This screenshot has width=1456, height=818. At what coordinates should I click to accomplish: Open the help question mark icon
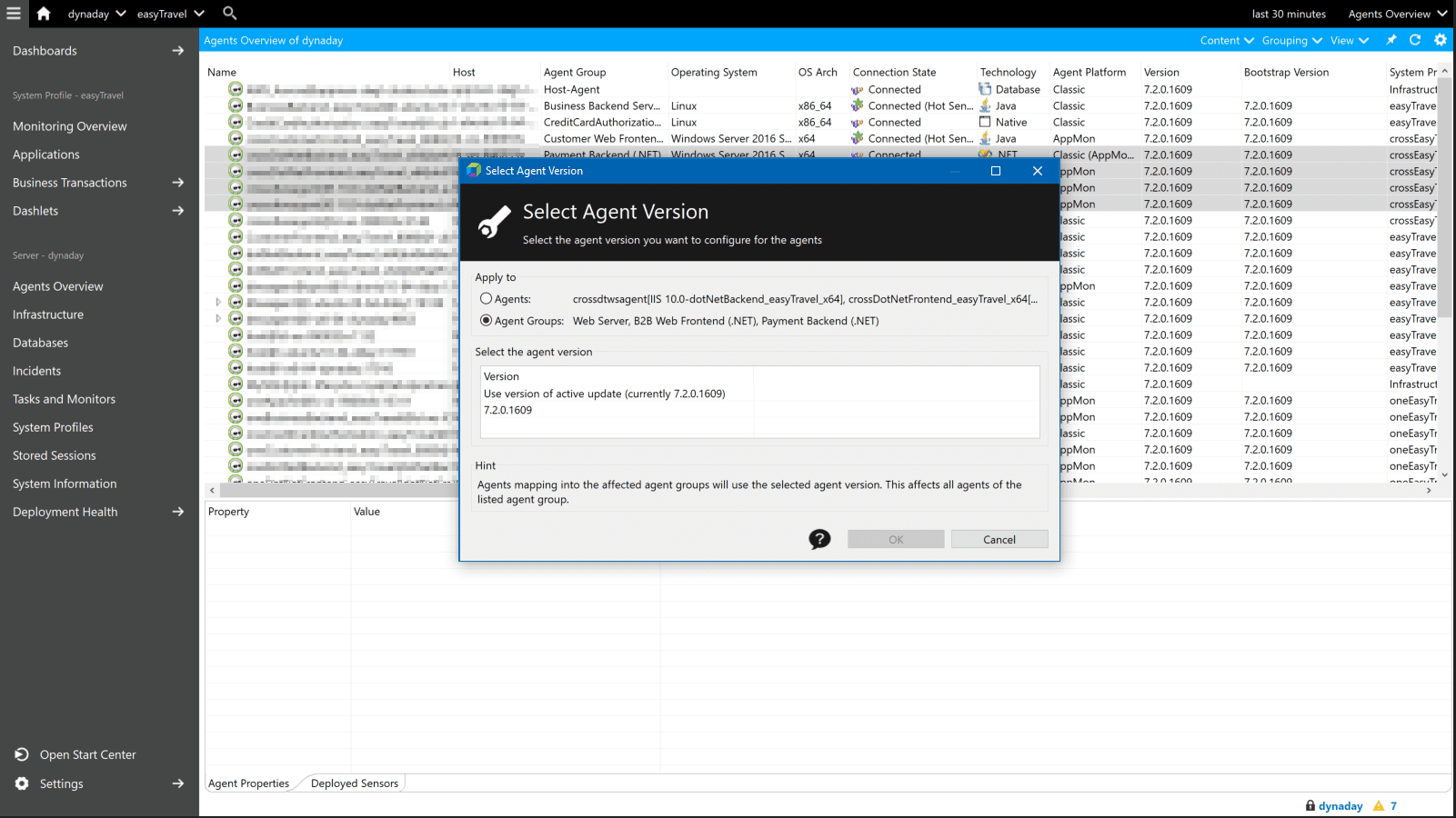(819, 539)
